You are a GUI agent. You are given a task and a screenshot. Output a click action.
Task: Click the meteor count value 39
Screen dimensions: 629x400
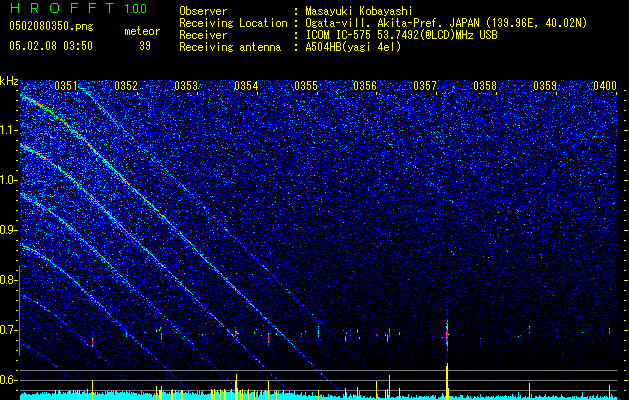pos(145,46)
